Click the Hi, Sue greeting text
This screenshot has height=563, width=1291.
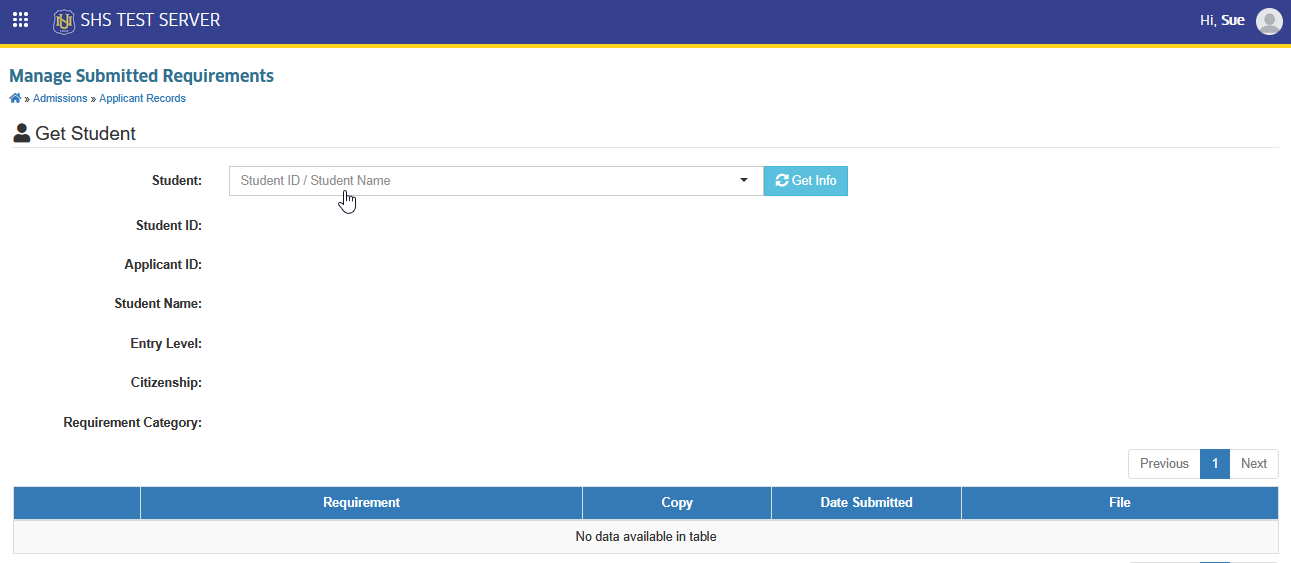(1222, 20)
